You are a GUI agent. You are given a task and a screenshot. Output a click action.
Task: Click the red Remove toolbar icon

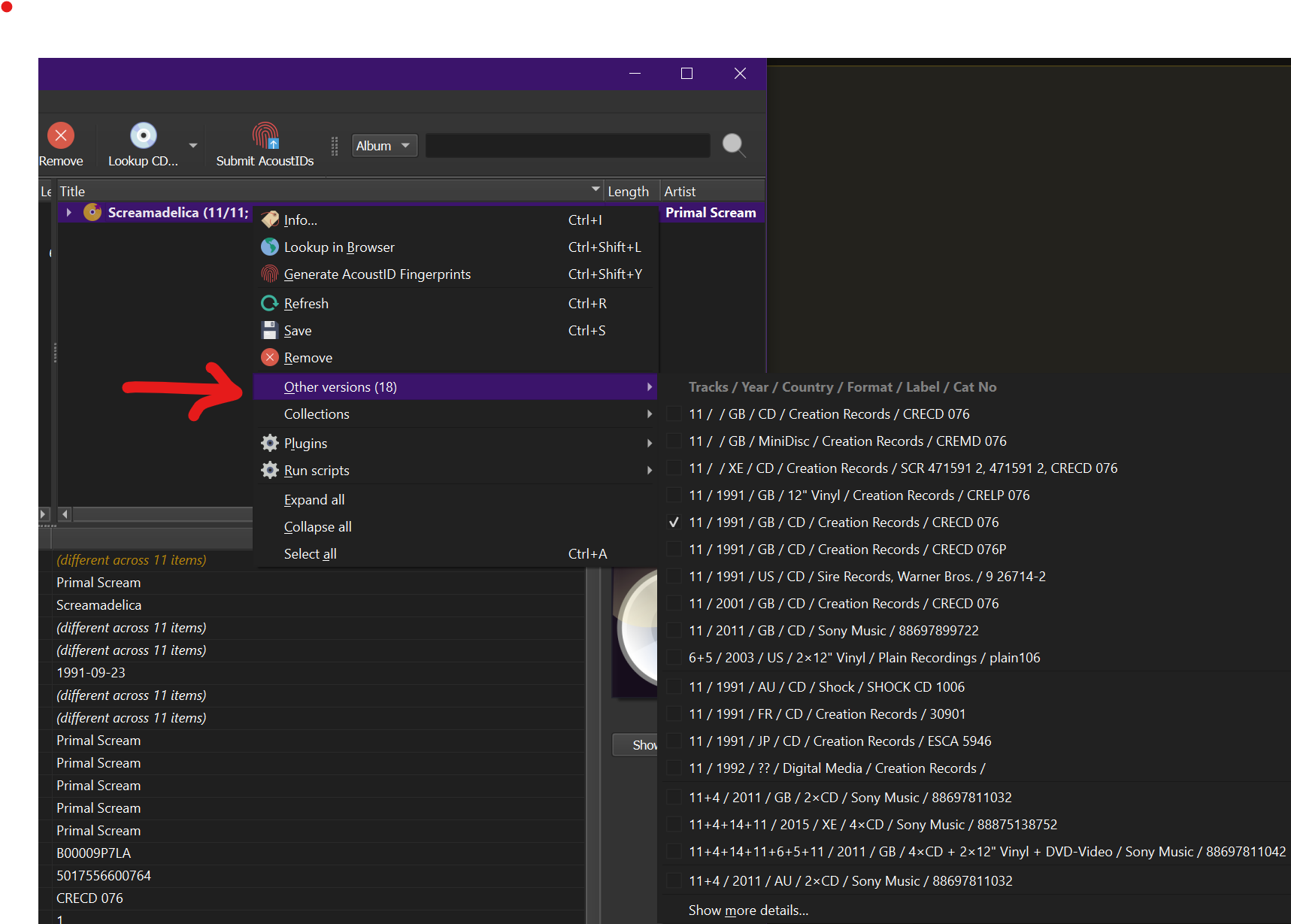[x=61, y=135]
